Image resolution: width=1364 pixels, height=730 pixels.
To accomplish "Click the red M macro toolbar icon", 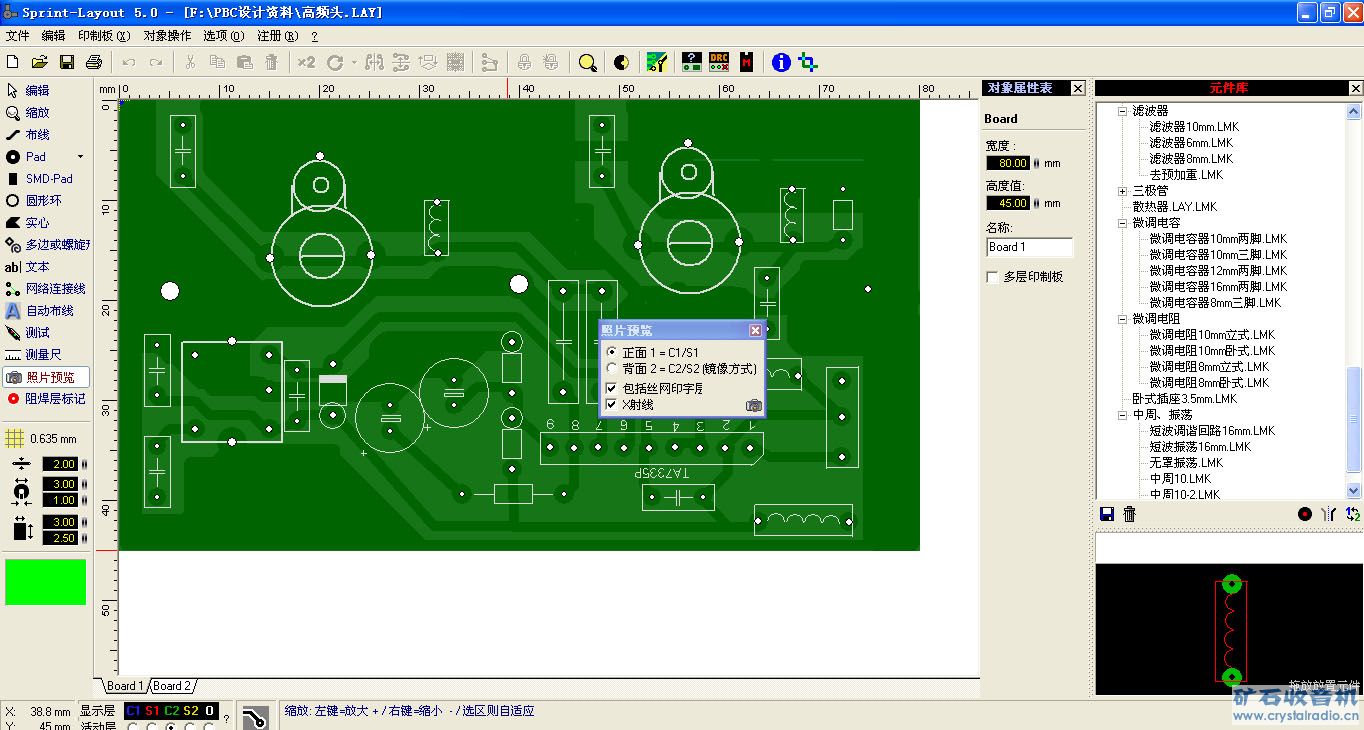I will coord(746,62).
